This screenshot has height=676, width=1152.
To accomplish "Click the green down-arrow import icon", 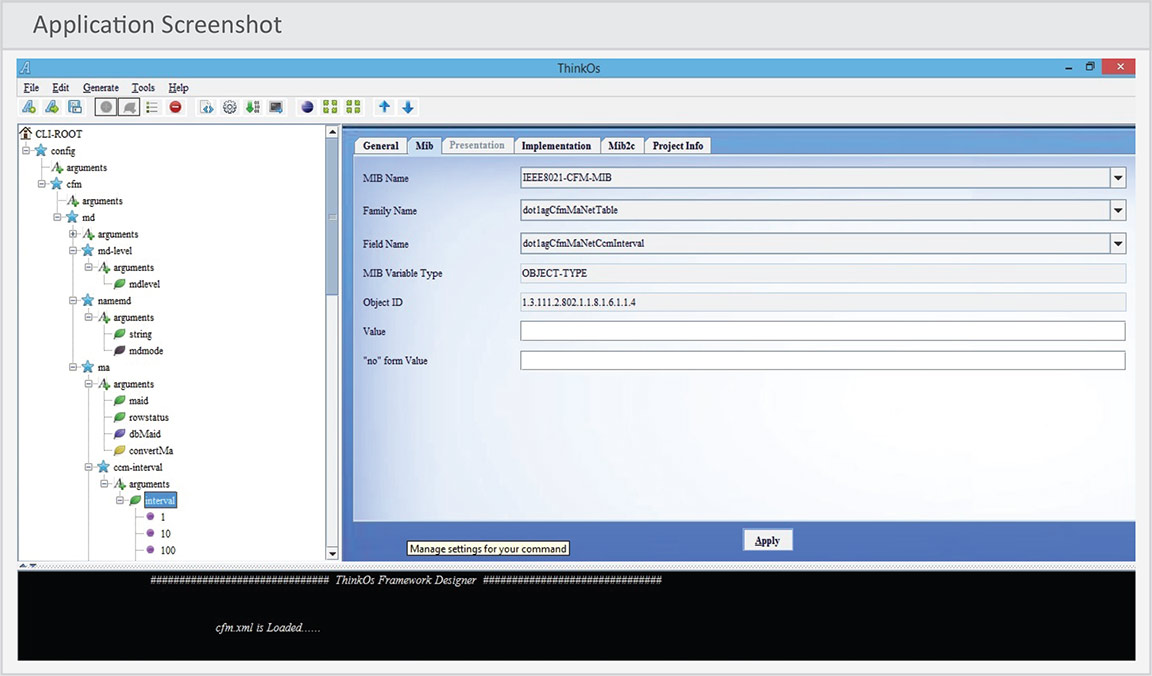I will [253, 107].
